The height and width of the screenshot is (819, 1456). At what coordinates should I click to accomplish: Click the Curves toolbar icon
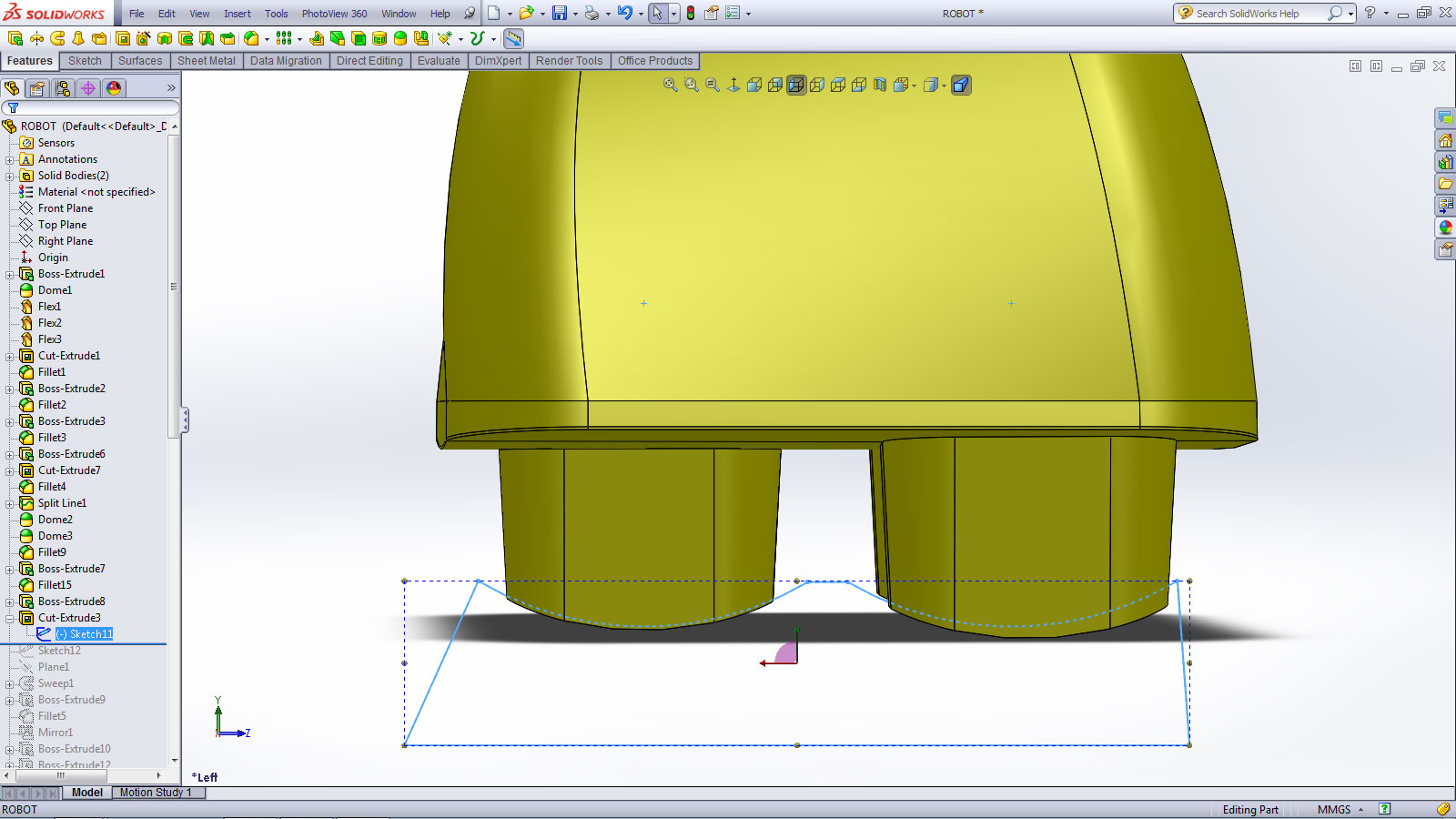coord(477,38)
